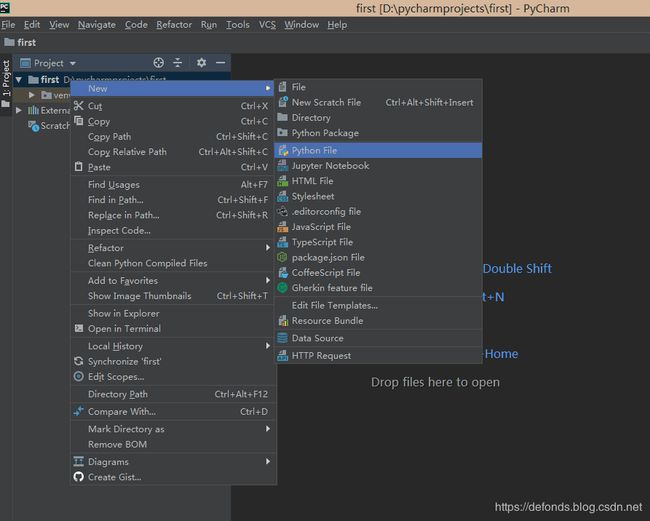Select Directory Path entry
This screenshot has width=650, height=521.
tap(173, 394)
